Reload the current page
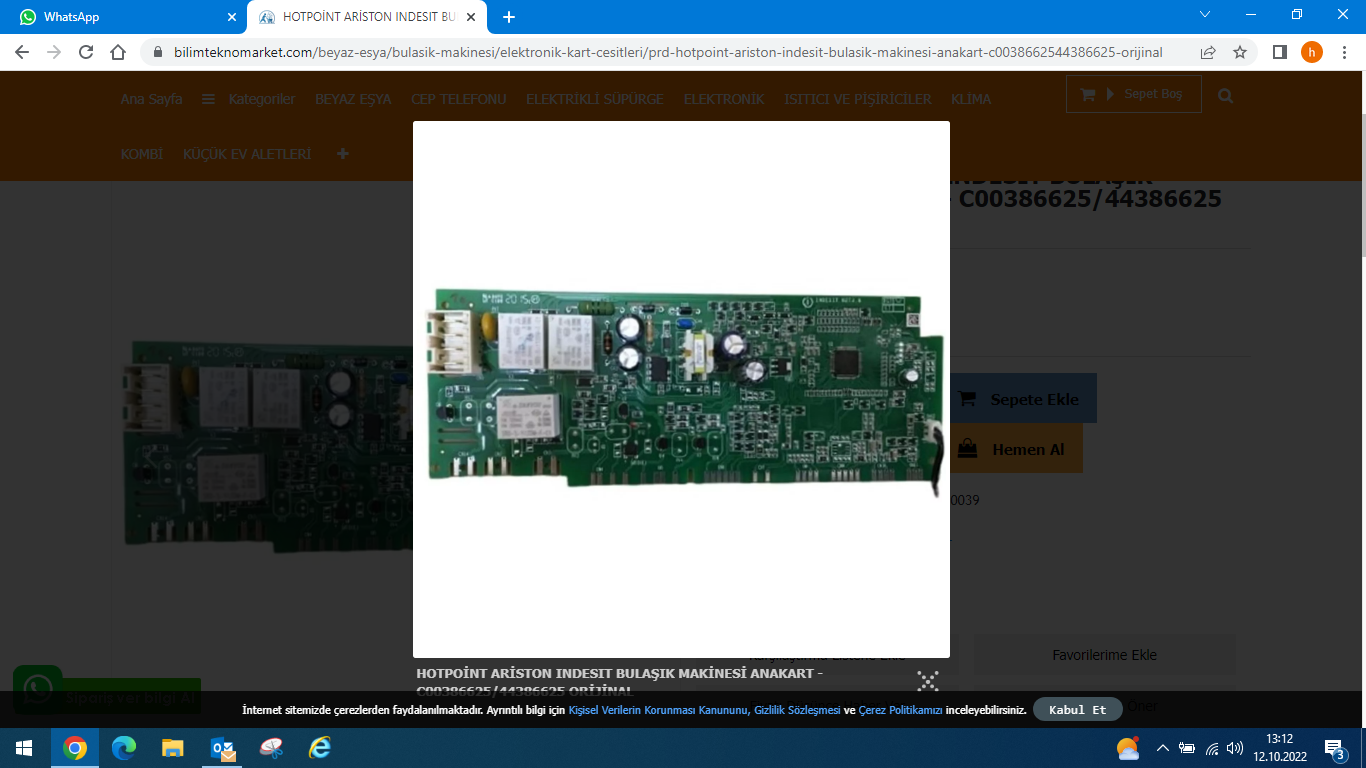The height and width of the screenshot is (768, 1366). tap(86, 52)
